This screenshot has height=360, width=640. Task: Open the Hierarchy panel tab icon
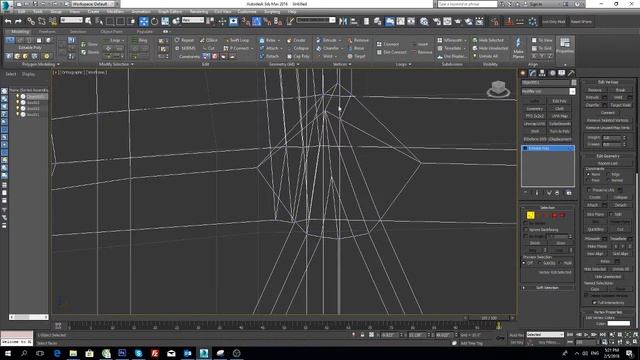pos(542,73)
